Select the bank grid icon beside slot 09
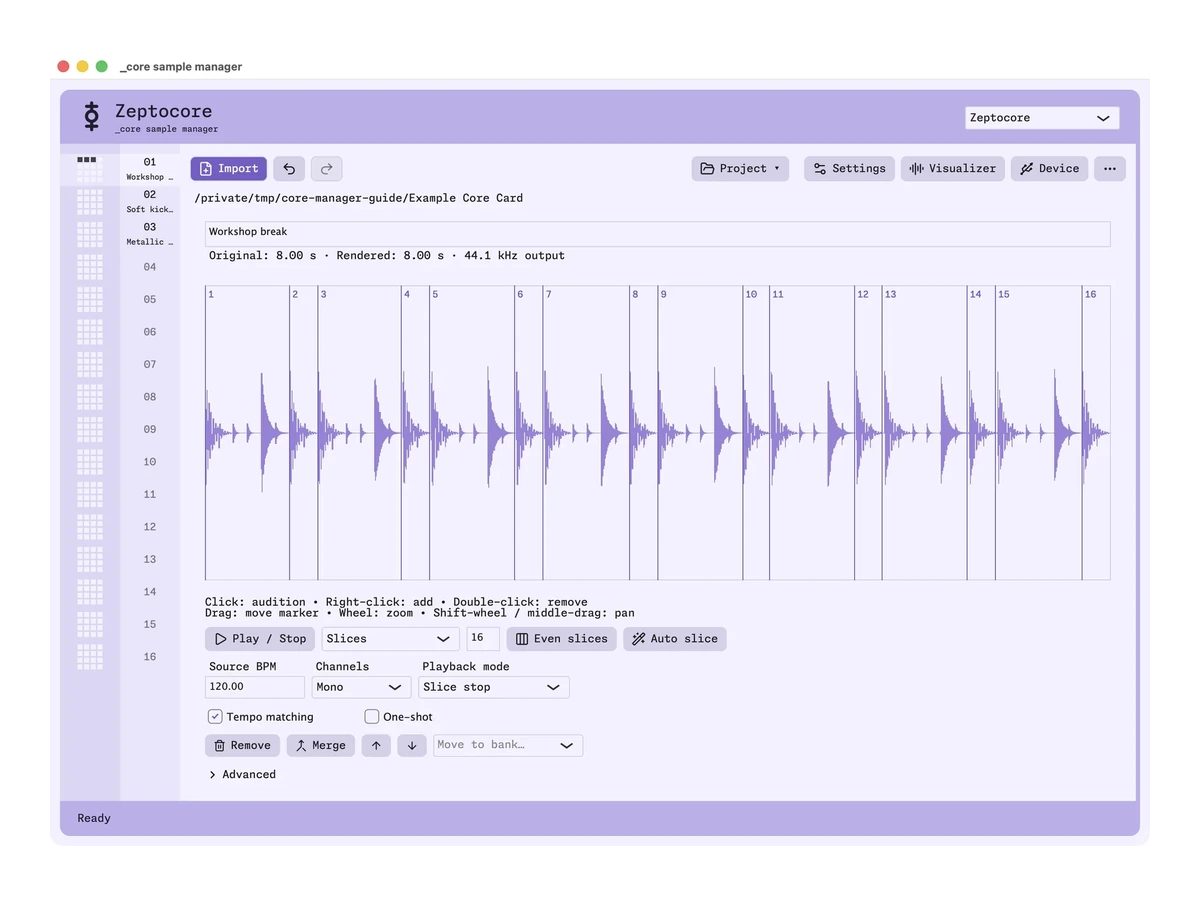 [x=90, y=429]
